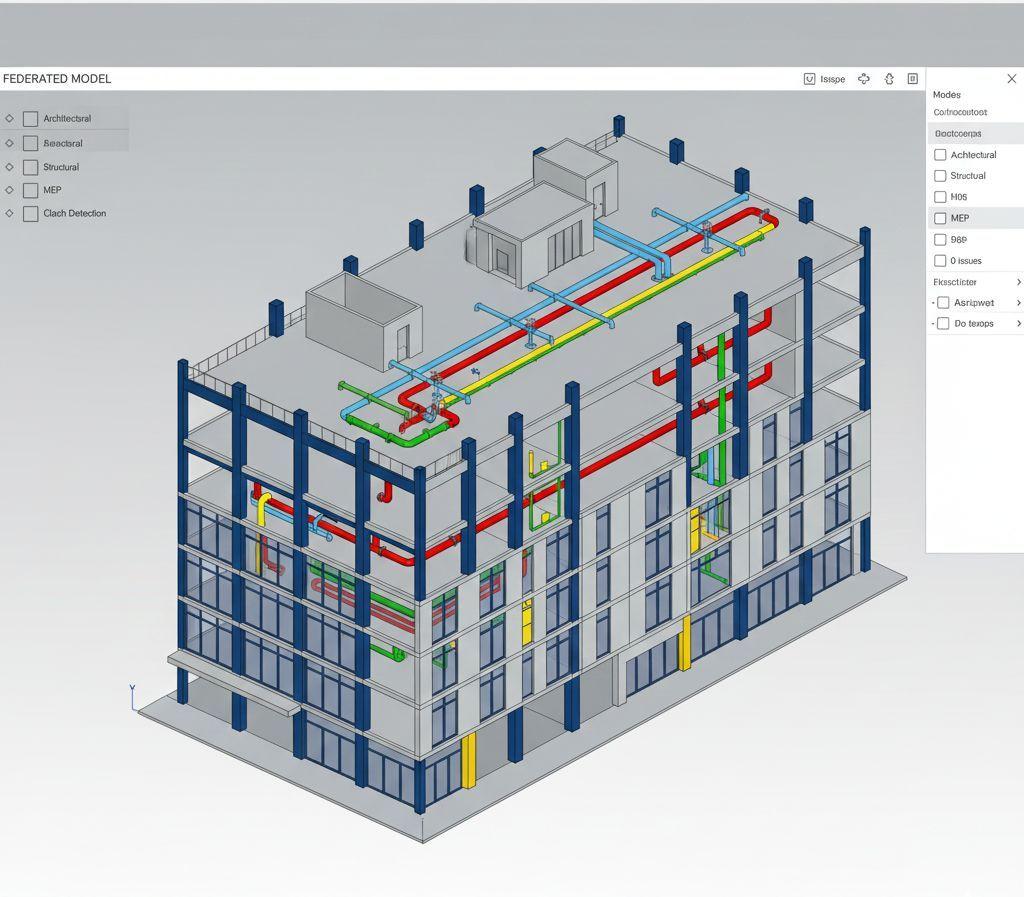Tick the Achtectural checkbox in Modes panel

[x=940, y=155]
